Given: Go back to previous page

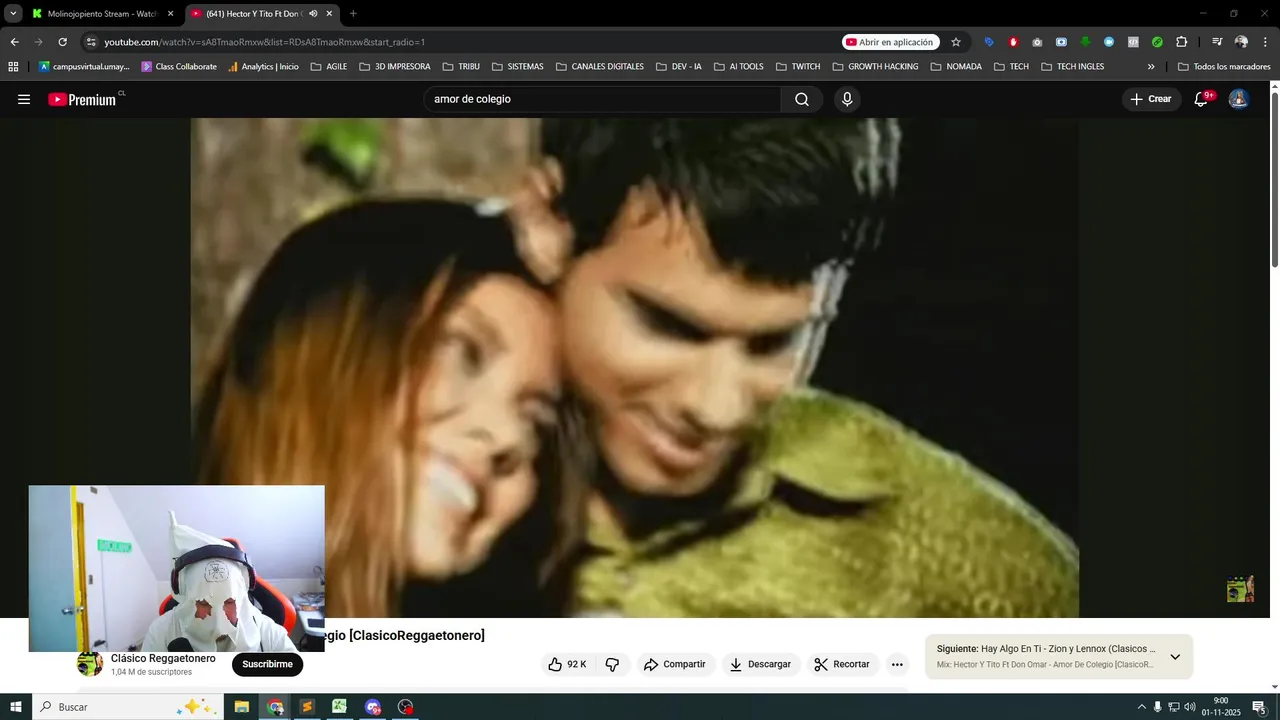Looking at the screenshot, I should pyautogui.click(x=14, y=42).
